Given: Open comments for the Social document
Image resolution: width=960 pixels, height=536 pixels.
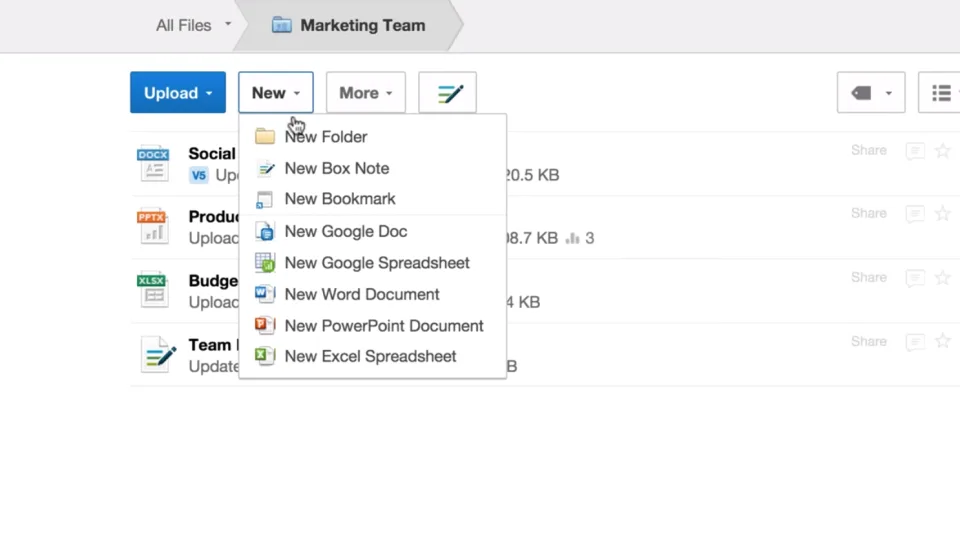Looking at the screenshot, I should (x=915, y=151).
